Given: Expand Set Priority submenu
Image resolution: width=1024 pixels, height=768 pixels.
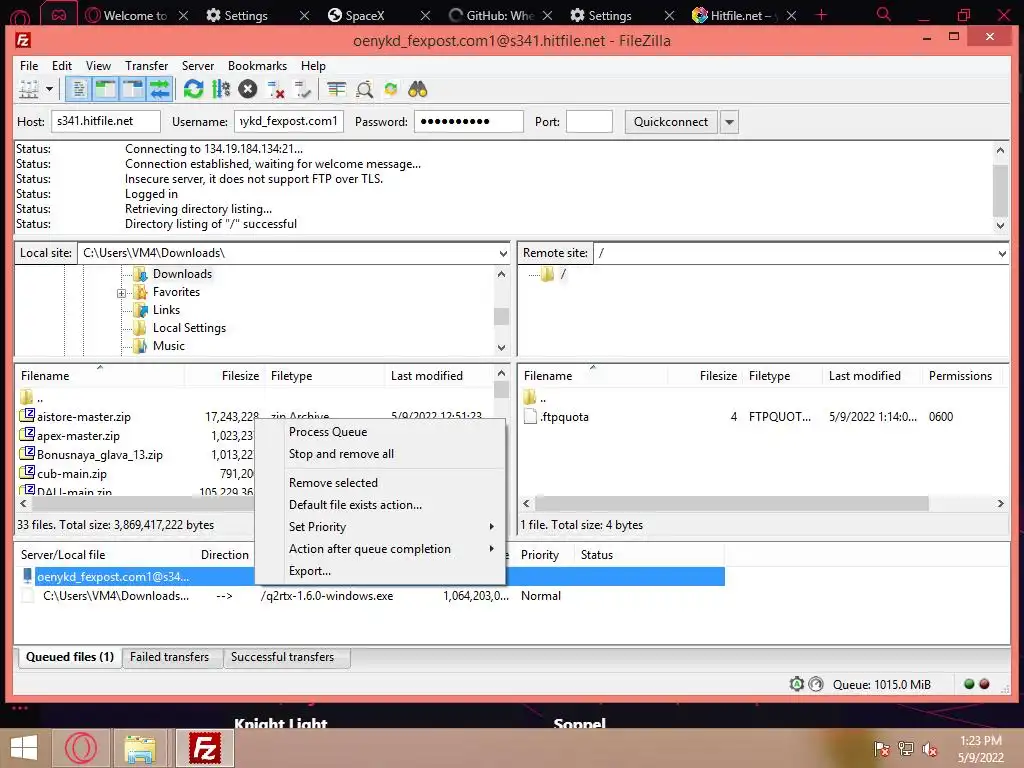Looking at the screenshot, I should point(380,527).
